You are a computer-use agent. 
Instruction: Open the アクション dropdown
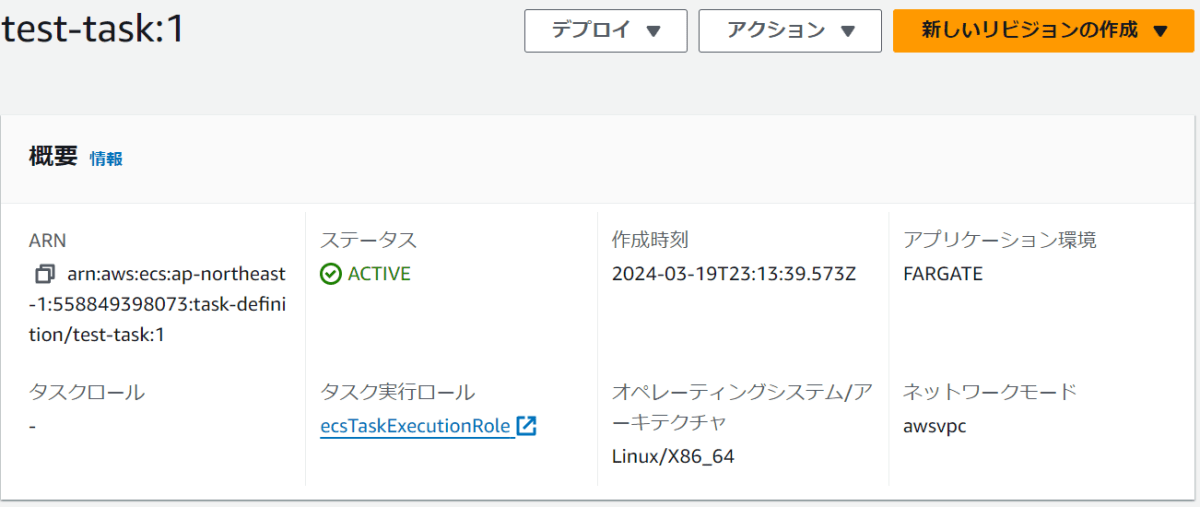[x=790, y=31]
